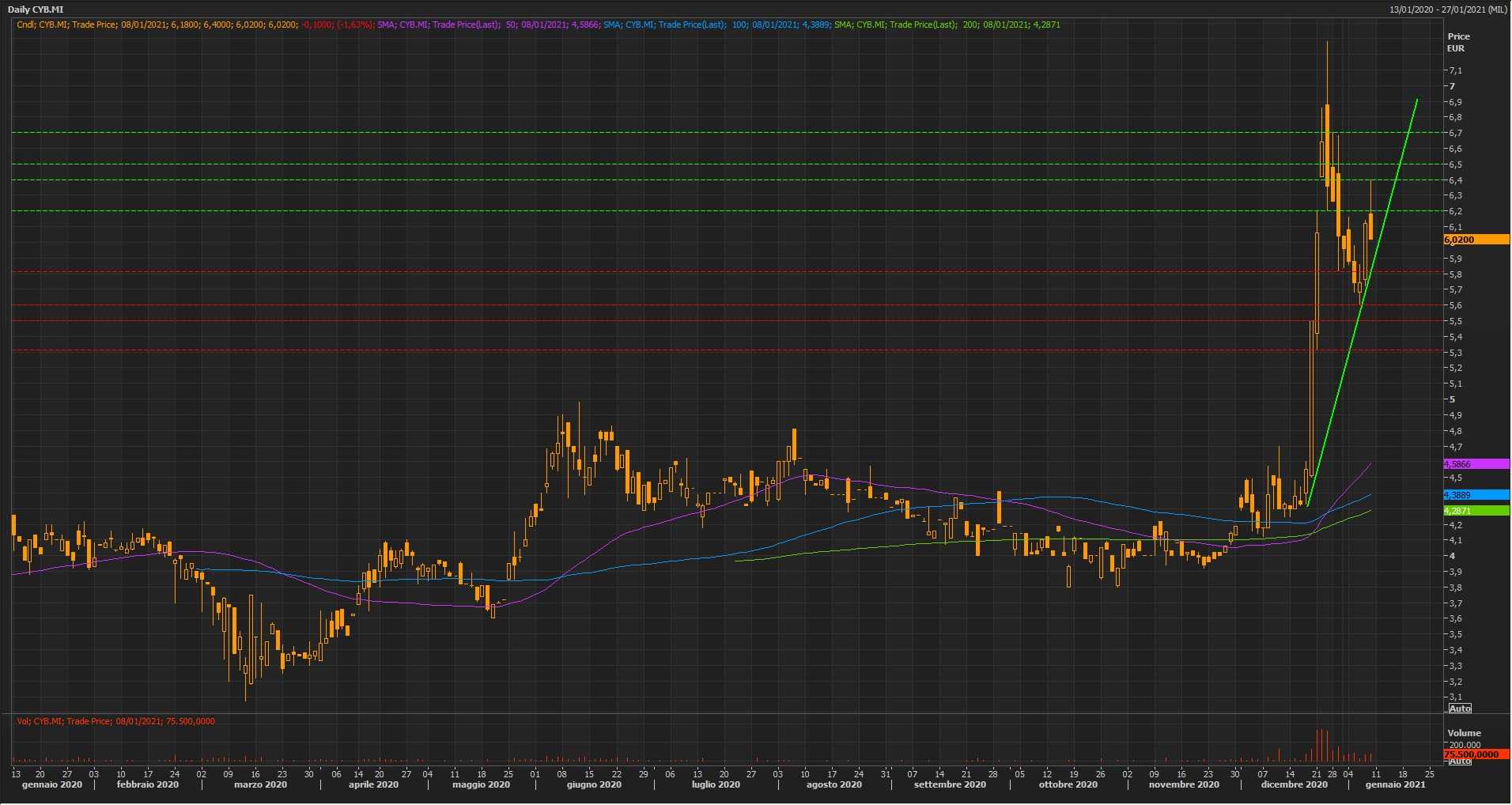Select the magenta SMA 50 legend entry
Image resolution: width=1512 pixels, height=805 pixels.
(488, 25)
